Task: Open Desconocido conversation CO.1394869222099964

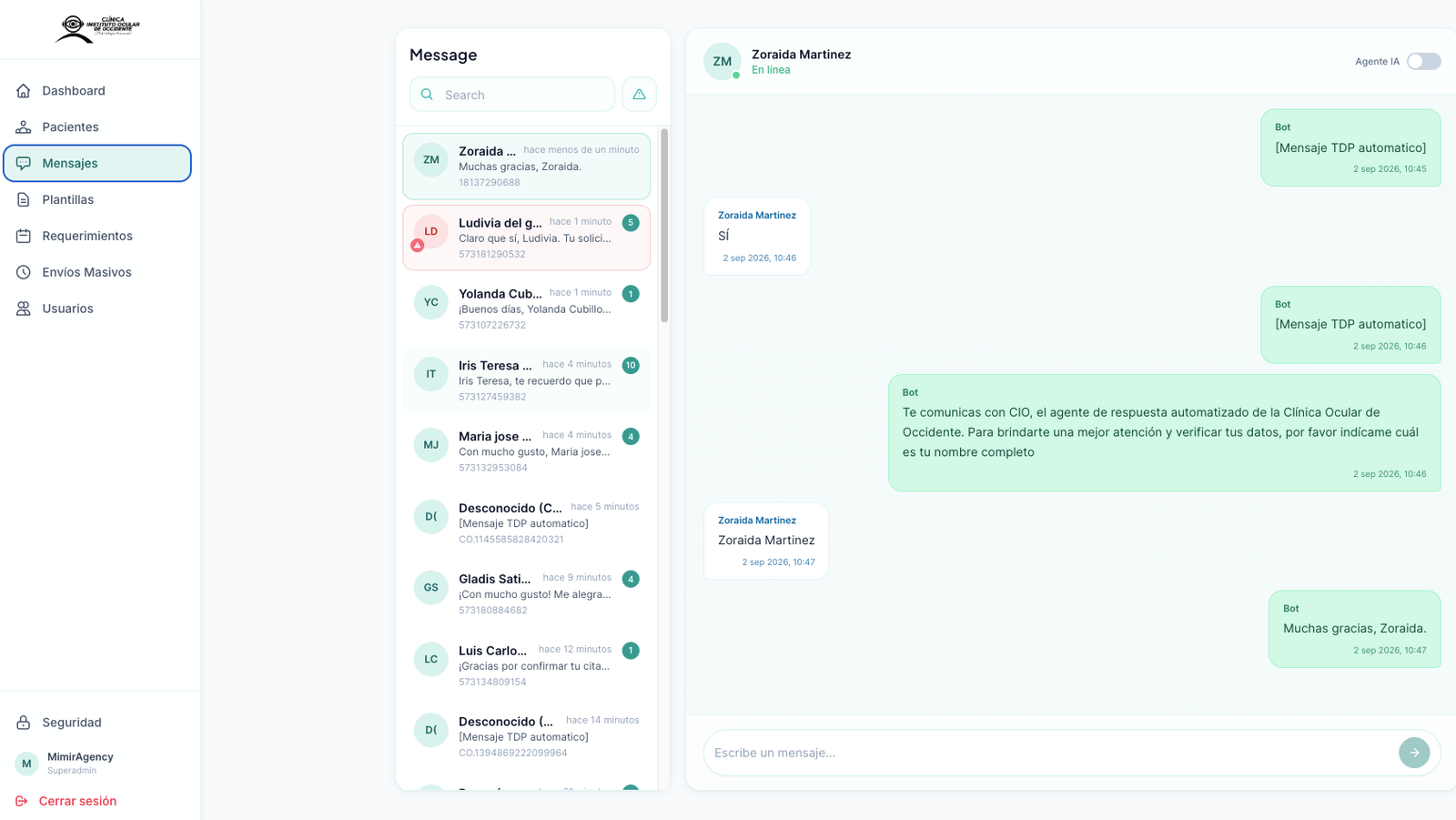Action: tap(527, 736)
